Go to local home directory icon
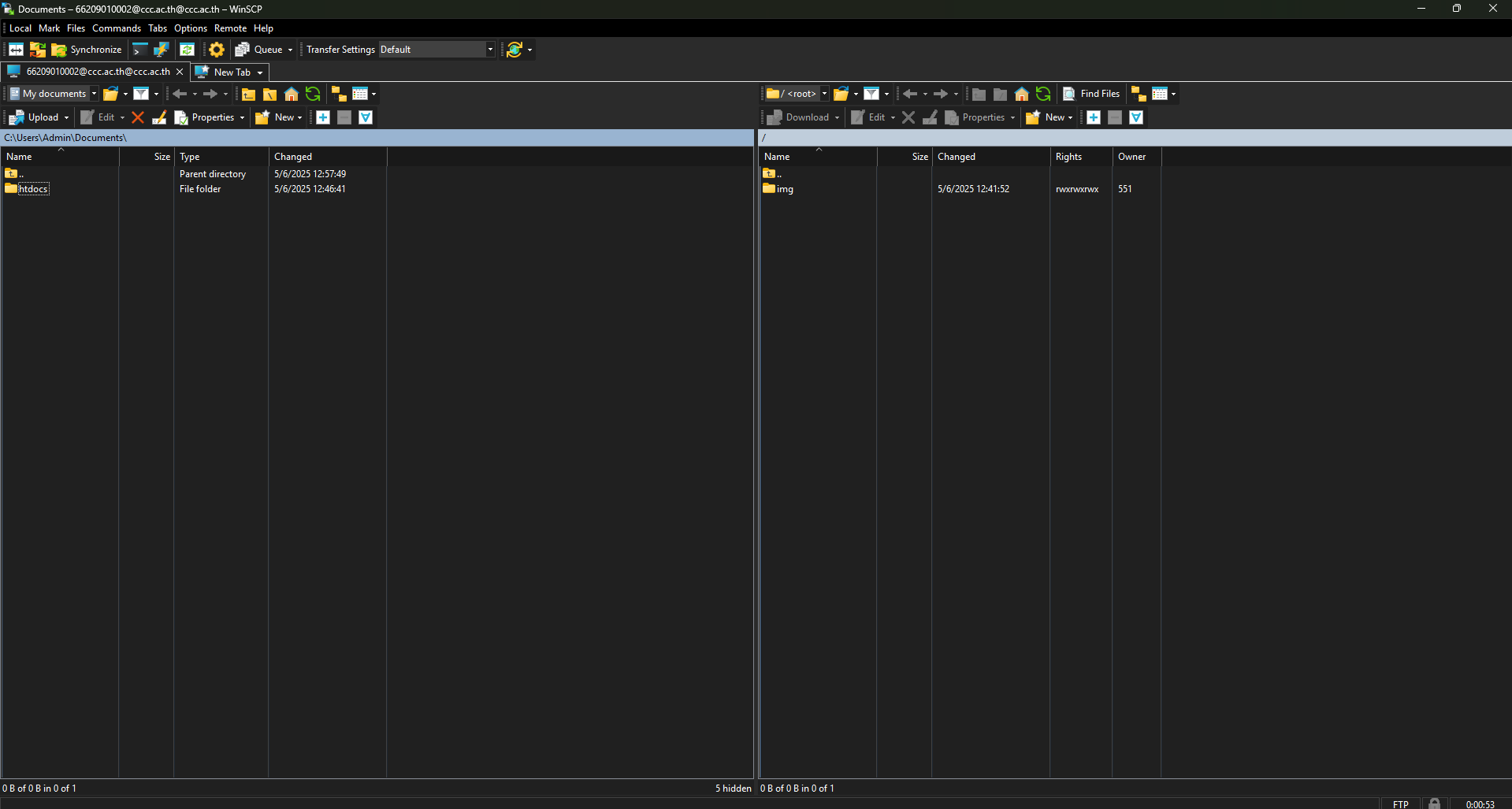Viewport: 1512px width, 809px height. pos(292,95)
